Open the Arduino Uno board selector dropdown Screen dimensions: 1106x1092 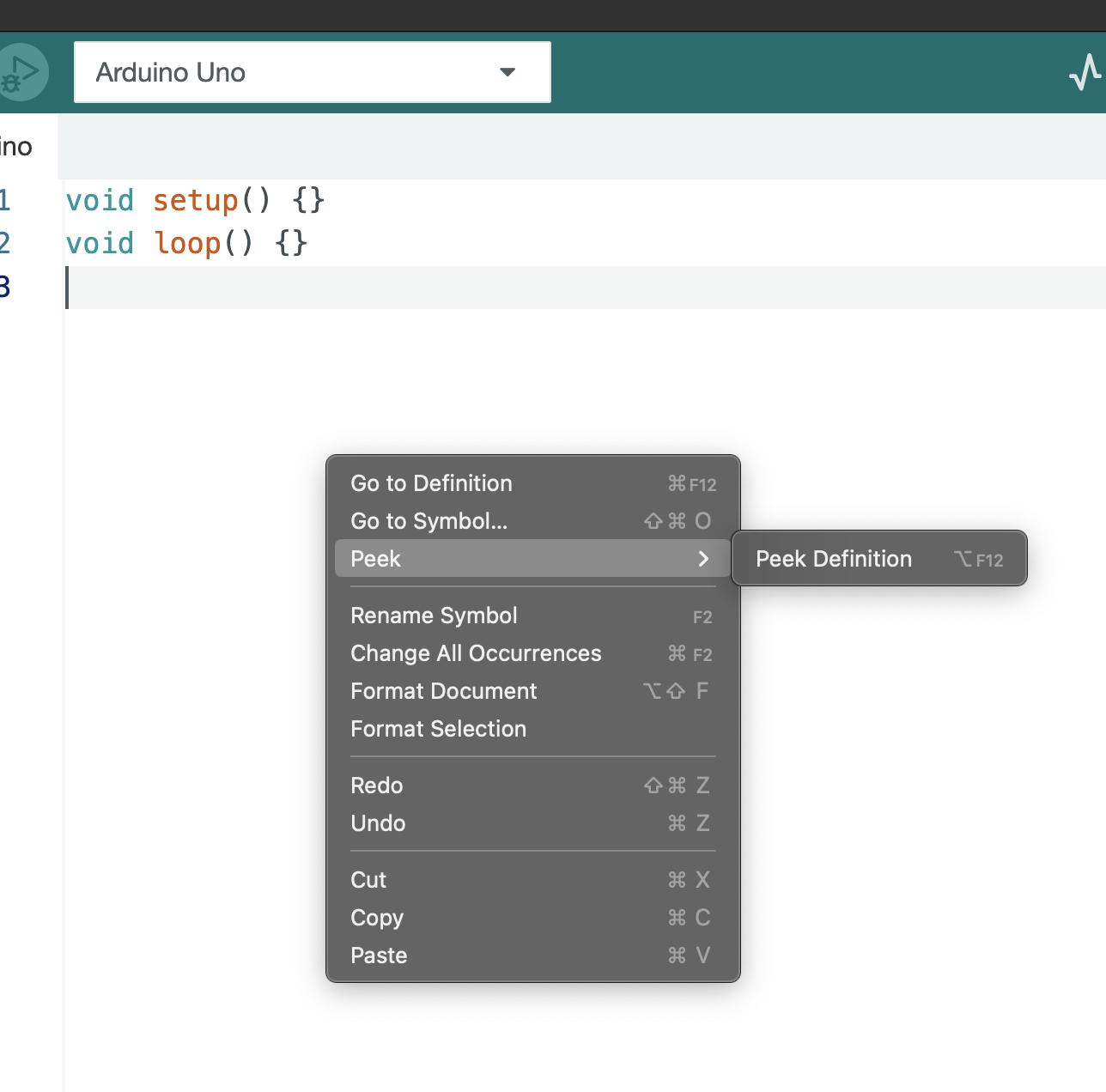point(313,72)
